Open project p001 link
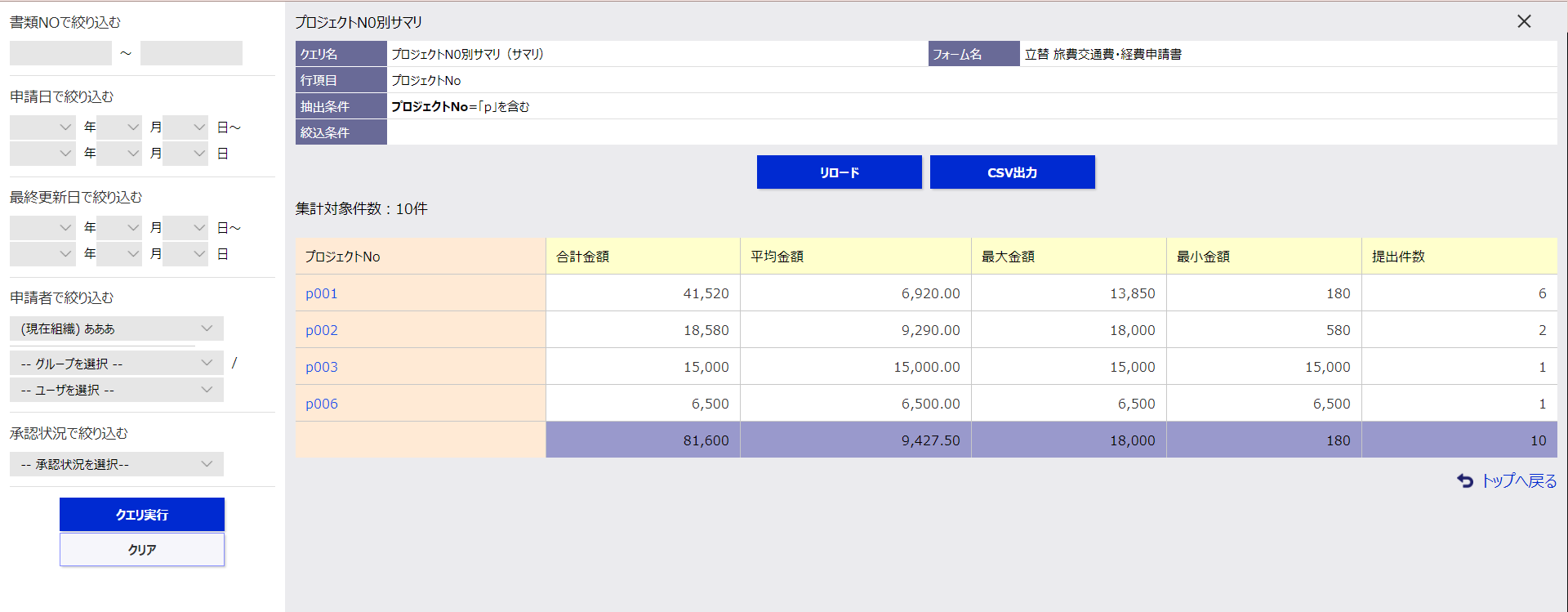The width and height of the screenshot is (1568, 612). coord(322,293)
